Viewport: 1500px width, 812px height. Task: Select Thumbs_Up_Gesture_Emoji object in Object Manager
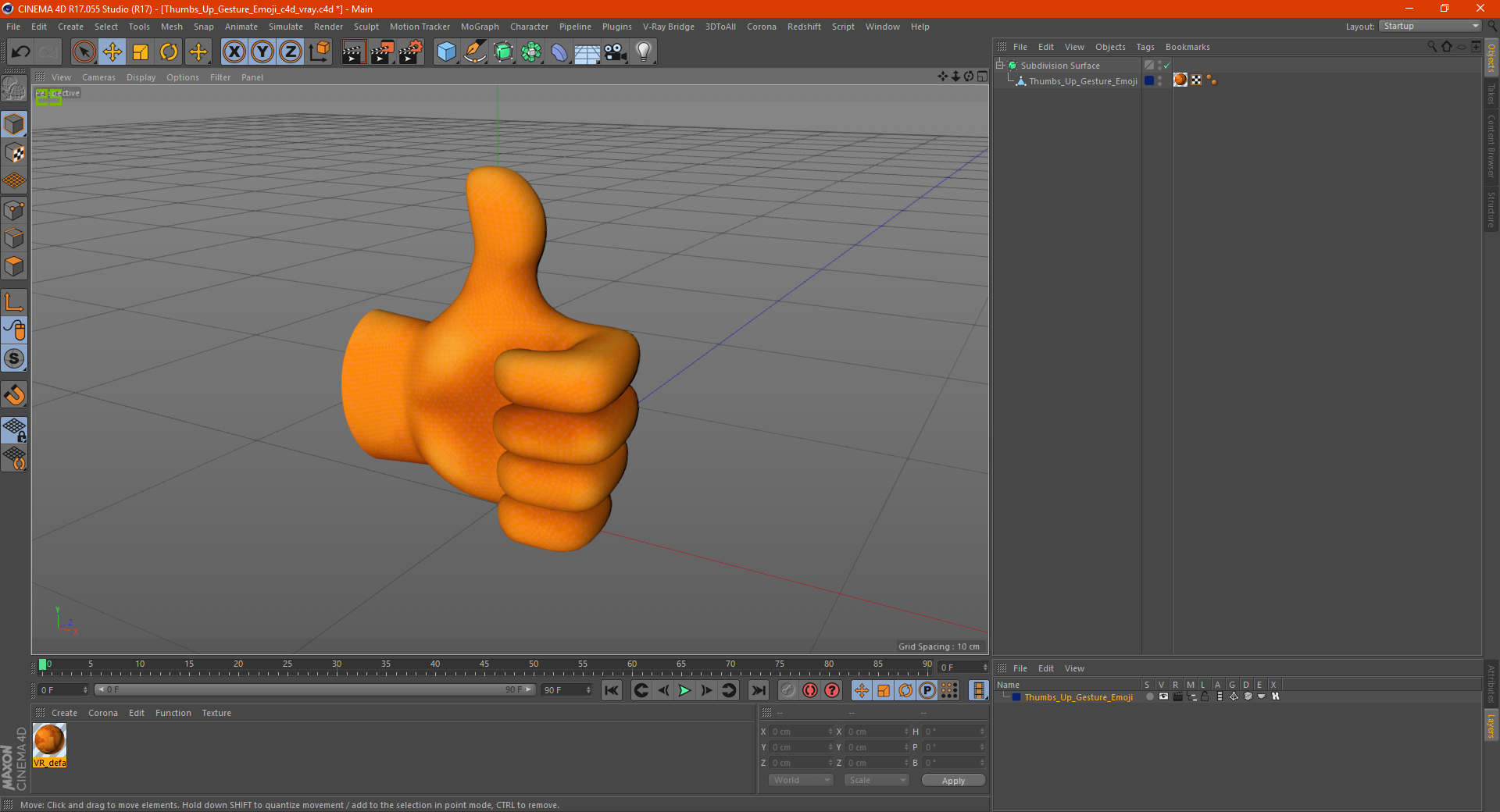1083,81
